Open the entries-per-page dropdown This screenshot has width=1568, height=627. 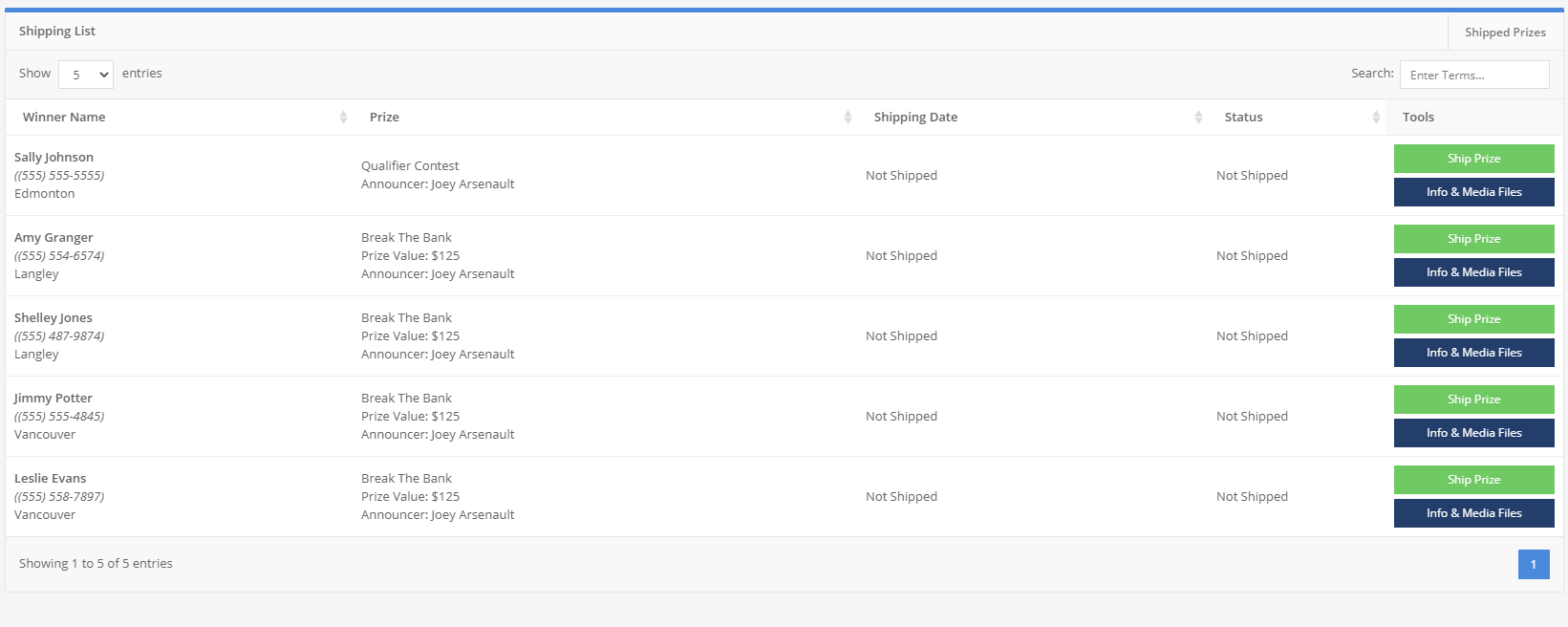(85, 75)
